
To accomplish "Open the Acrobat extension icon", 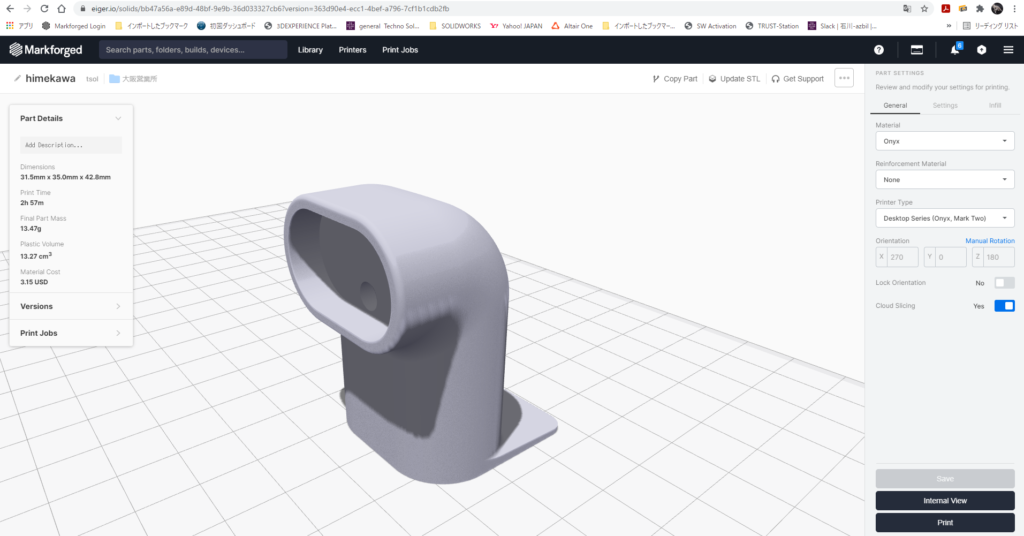I will pos(946,8).
